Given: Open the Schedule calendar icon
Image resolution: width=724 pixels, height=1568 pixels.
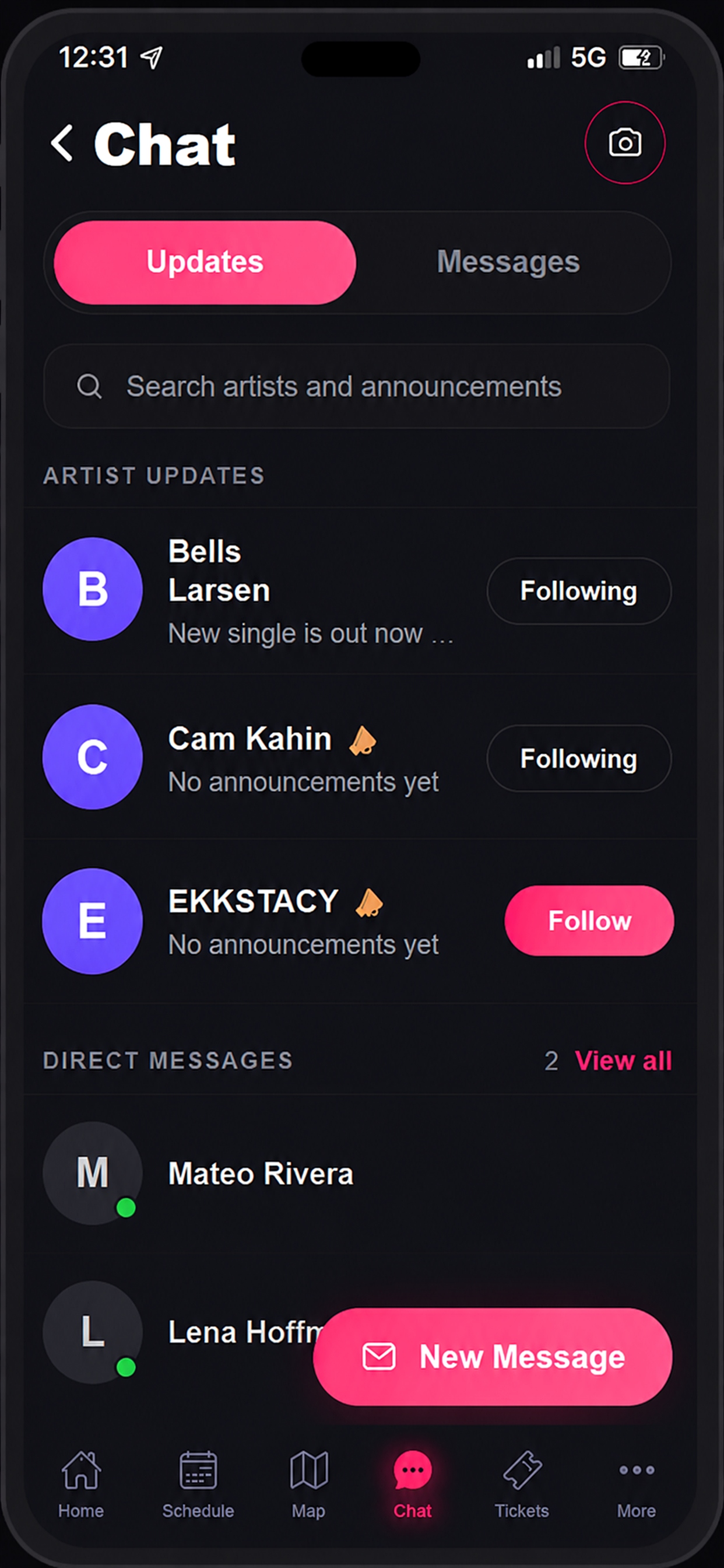Looking at the screenshot, I should pyautogui.click(x=198, y=1469).
